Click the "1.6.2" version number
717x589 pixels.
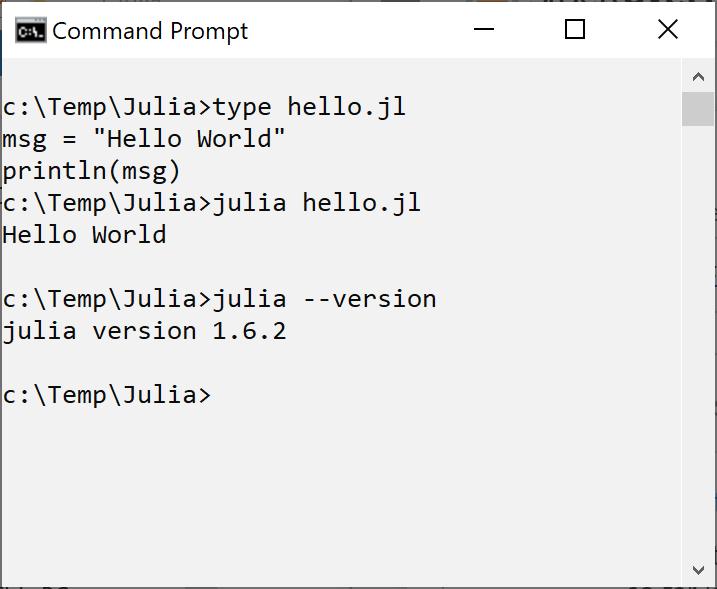coord(249,331)
